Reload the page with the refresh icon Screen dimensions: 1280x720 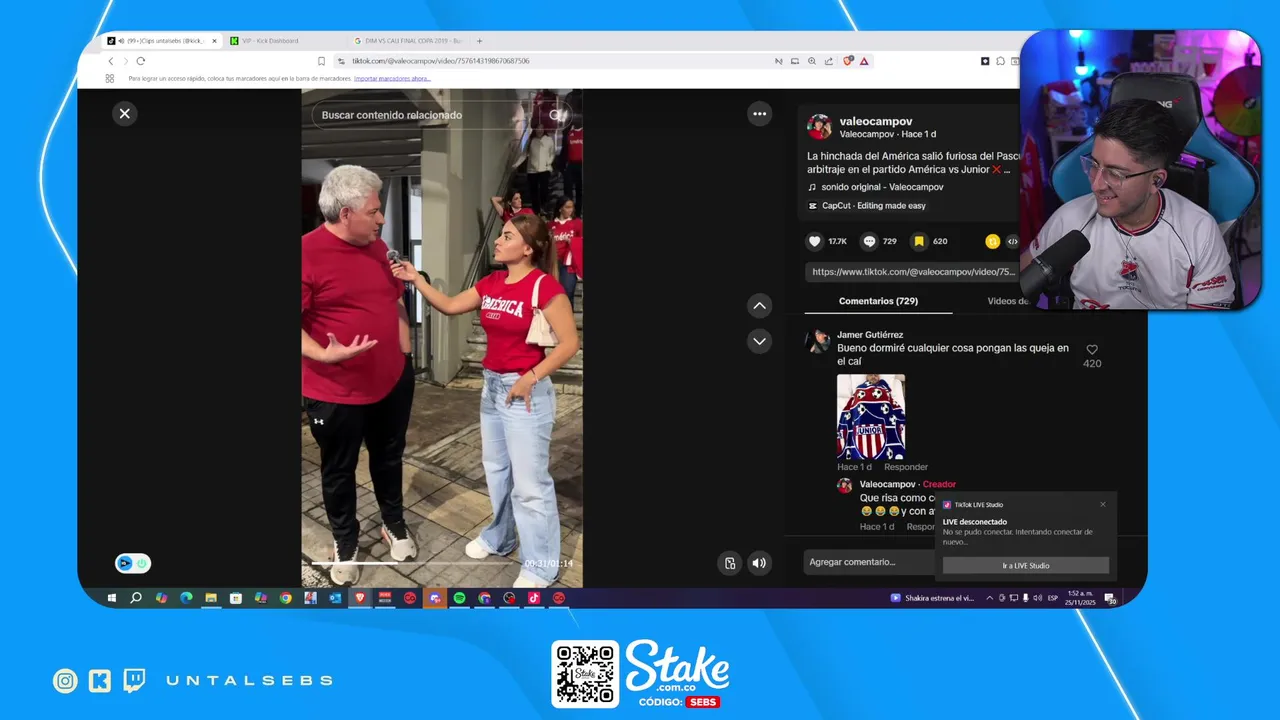[140, 61]
